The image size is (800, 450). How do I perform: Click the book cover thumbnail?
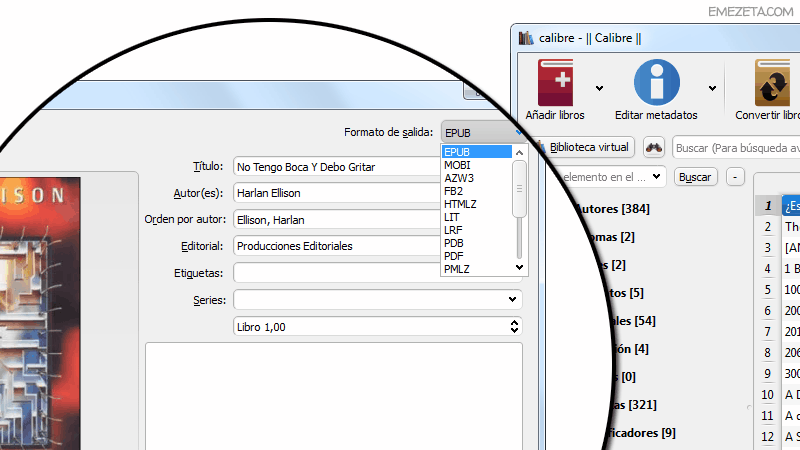[x=40, y=313]
